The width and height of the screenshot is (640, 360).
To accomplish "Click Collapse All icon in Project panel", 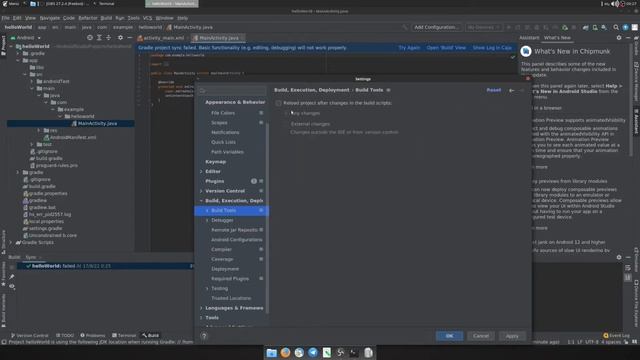I will click(109, 38).
